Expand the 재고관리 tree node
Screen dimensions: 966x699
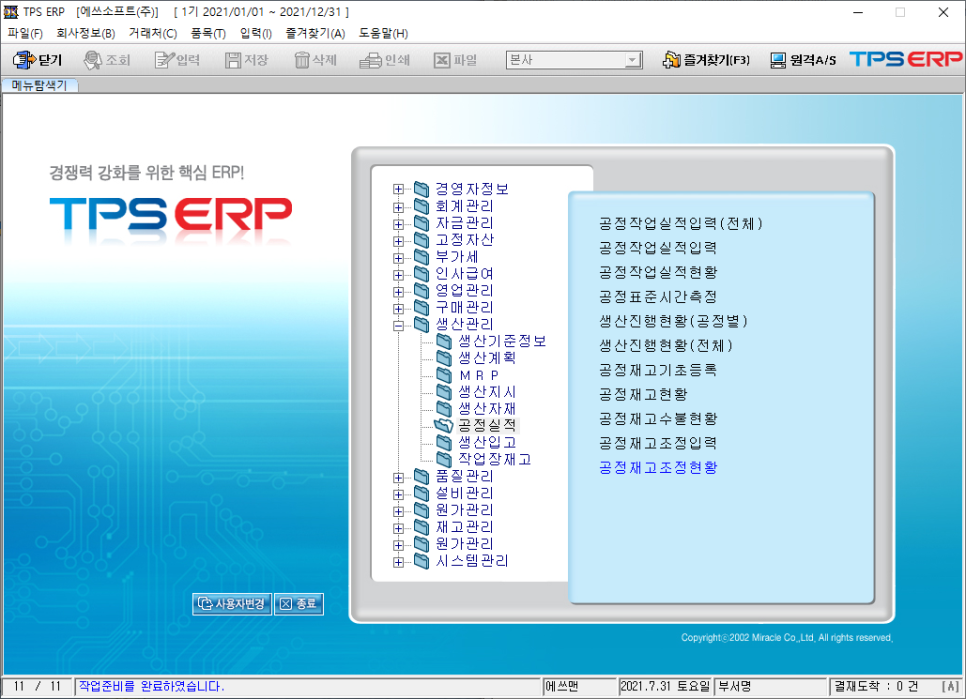(399, 528)
